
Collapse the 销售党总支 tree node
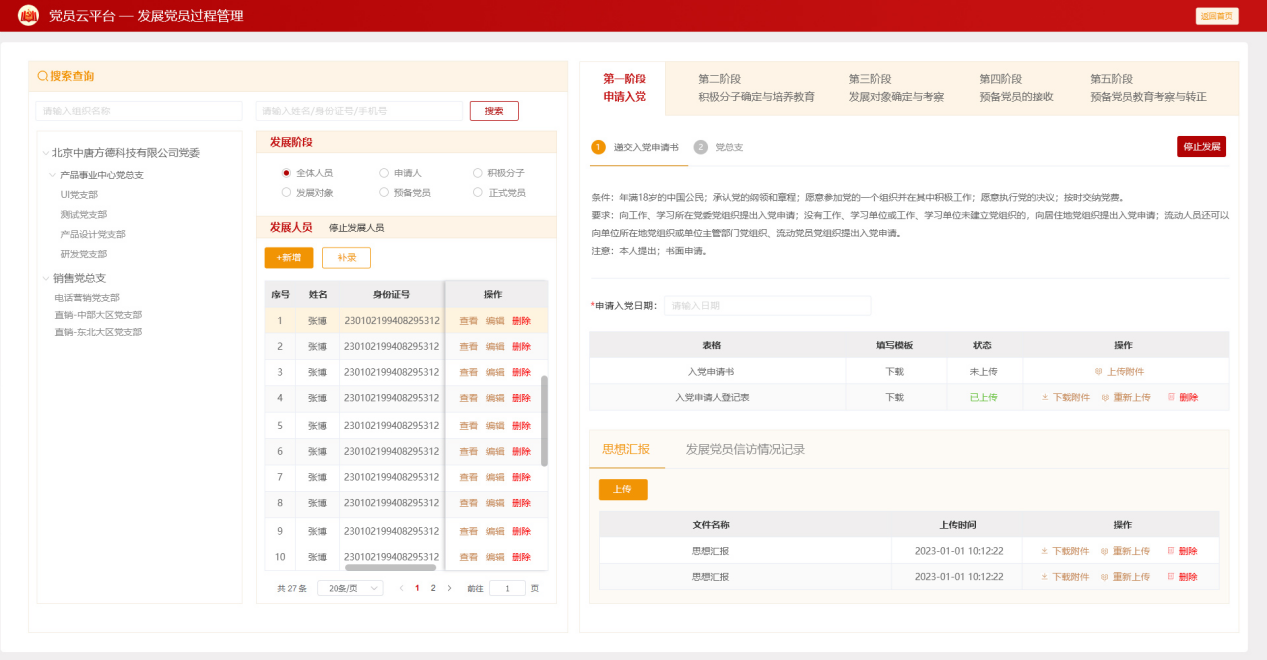(45, 279)
